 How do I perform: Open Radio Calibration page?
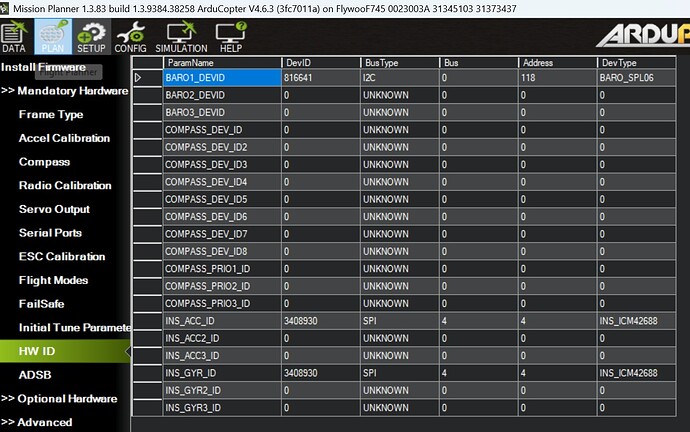click(65, 186)
